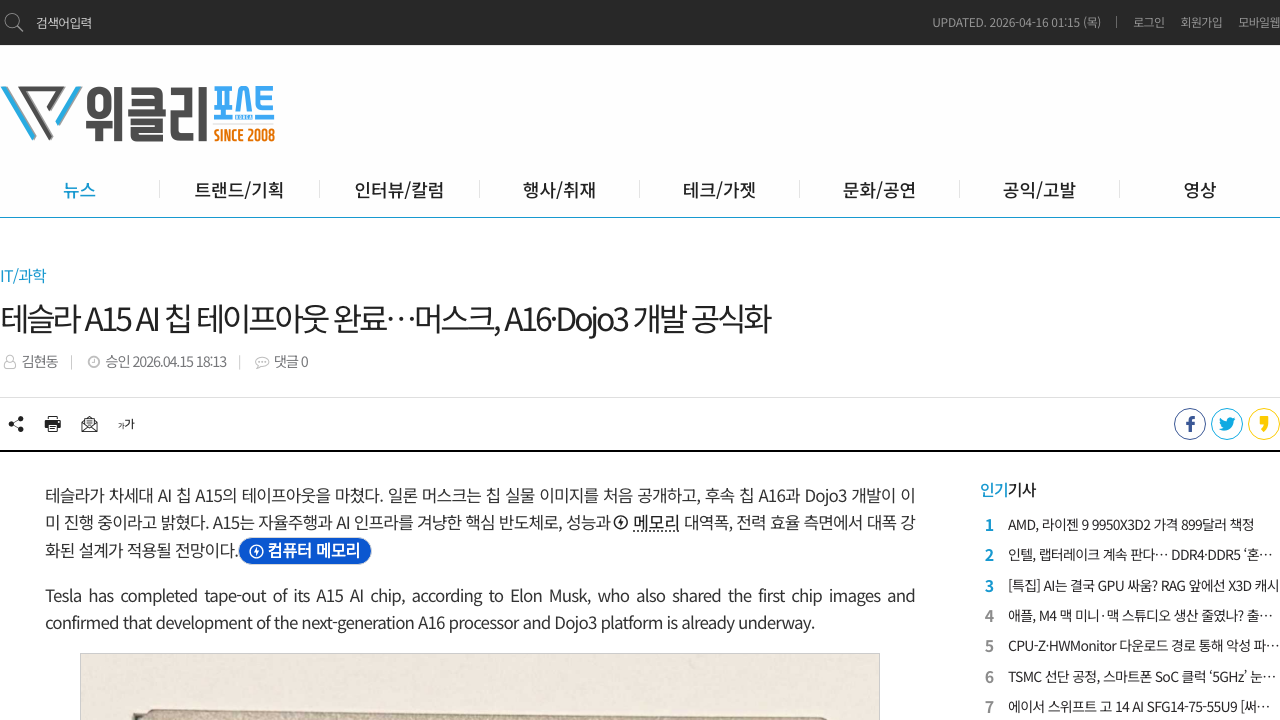The image size is (1280, 720).
Task: Open the IT/과학 category link
Action: click(23, 276)
